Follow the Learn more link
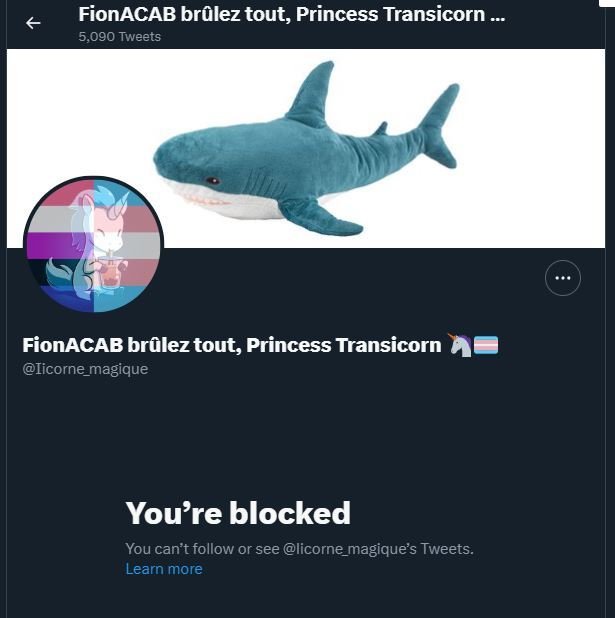Screen dimensions: 615x618 (x=164, y=569)
